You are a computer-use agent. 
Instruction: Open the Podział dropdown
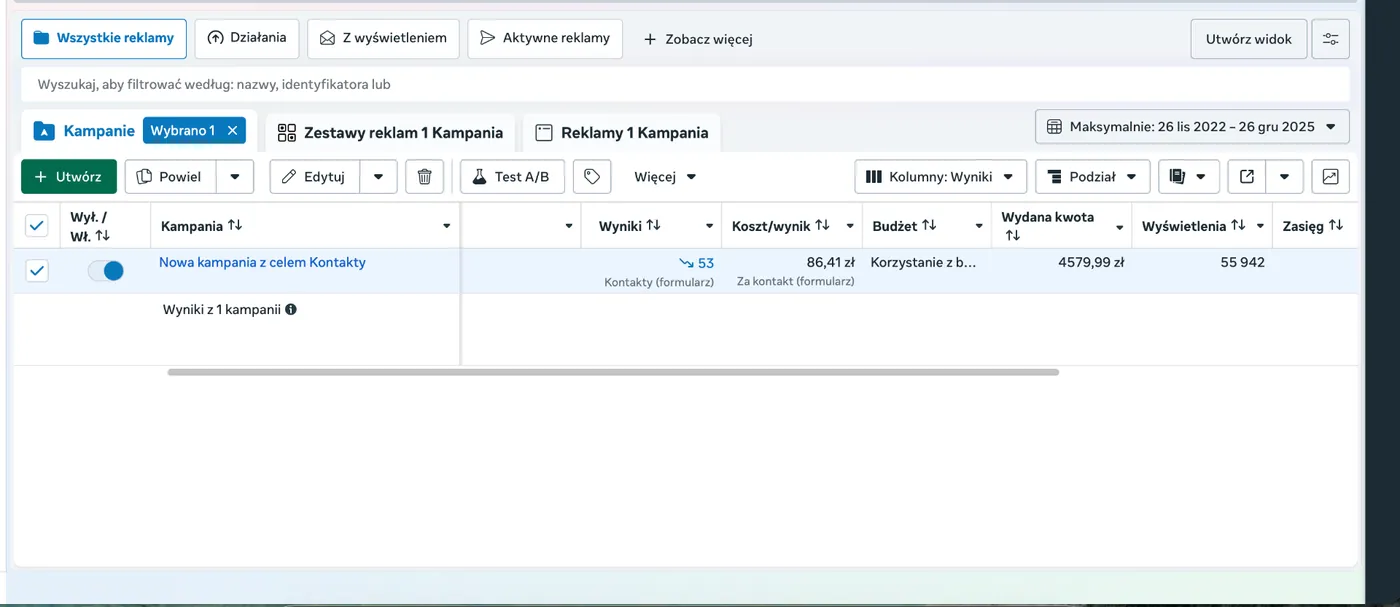(1092, 177)
